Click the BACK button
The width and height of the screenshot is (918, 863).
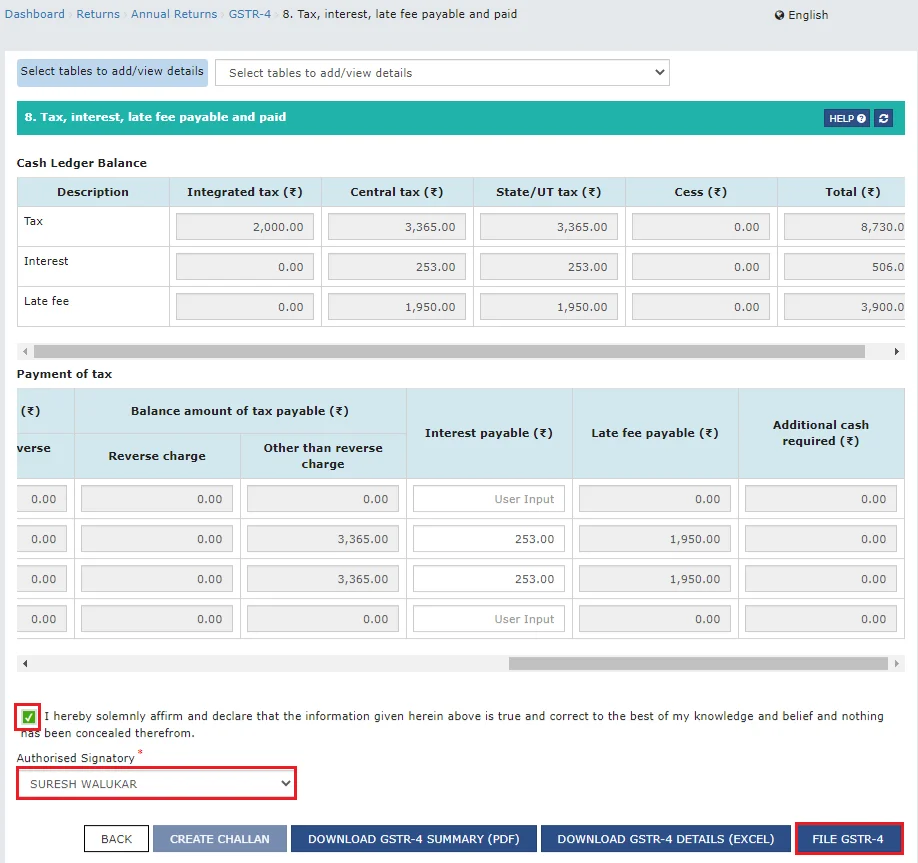116,839
